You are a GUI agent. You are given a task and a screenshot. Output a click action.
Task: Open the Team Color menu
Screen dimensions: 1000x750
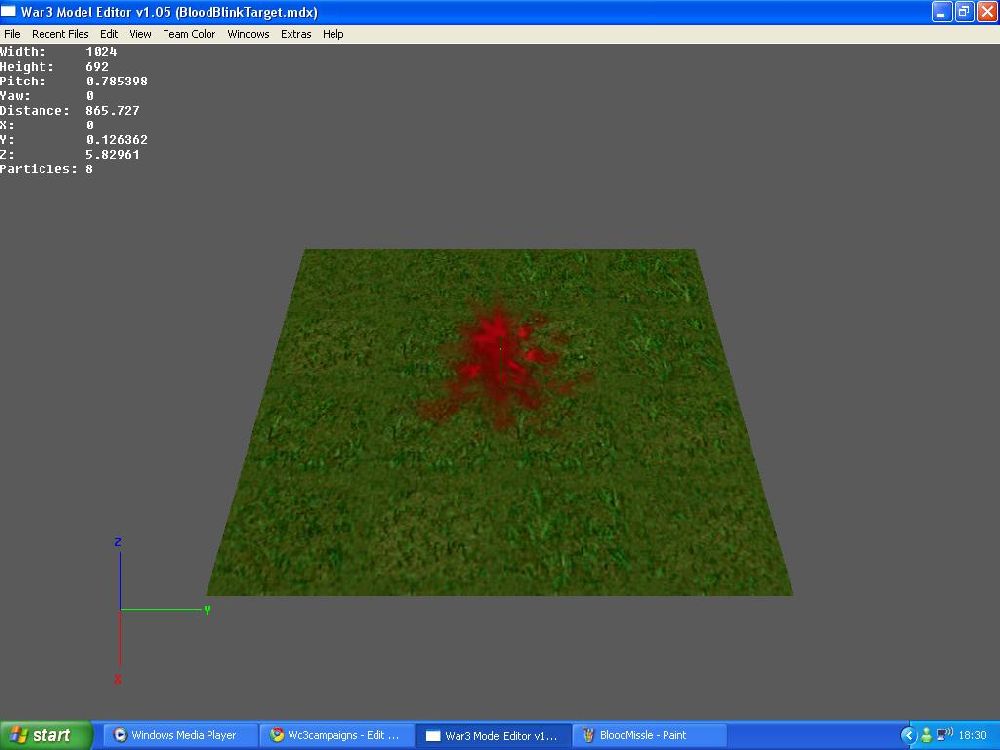point(189,34)
